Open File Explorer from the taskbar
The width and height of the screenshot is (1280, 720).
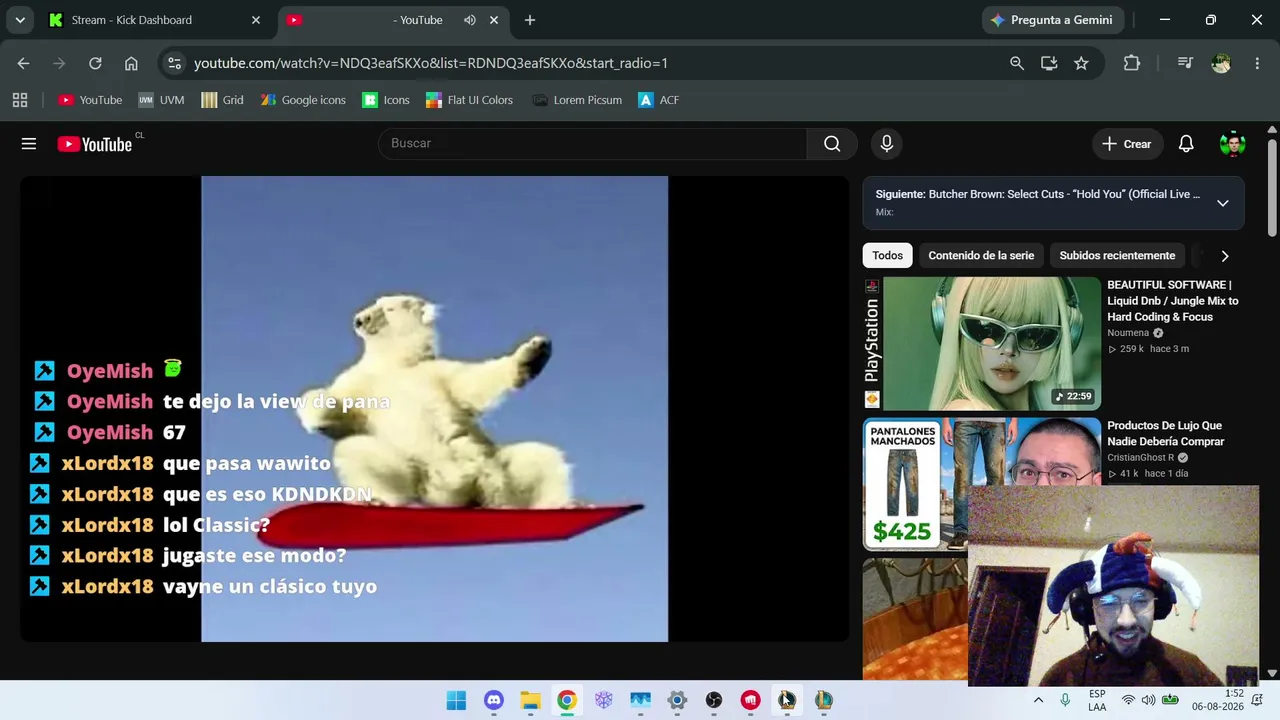(x=530, y=700)
